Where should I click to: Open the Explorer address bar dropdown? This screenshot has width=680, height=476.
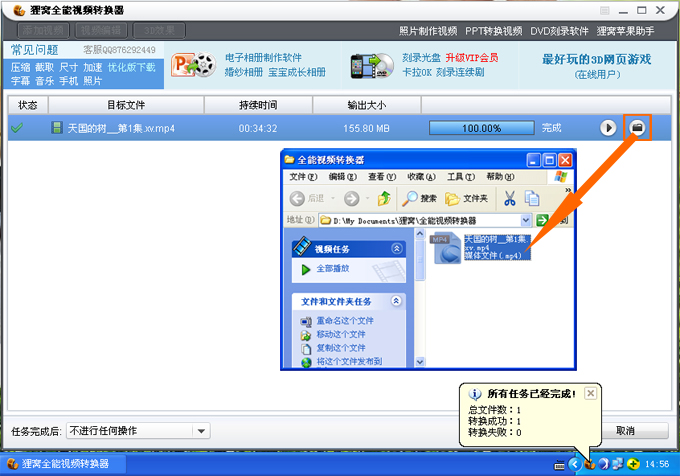(x=526, y=220)
